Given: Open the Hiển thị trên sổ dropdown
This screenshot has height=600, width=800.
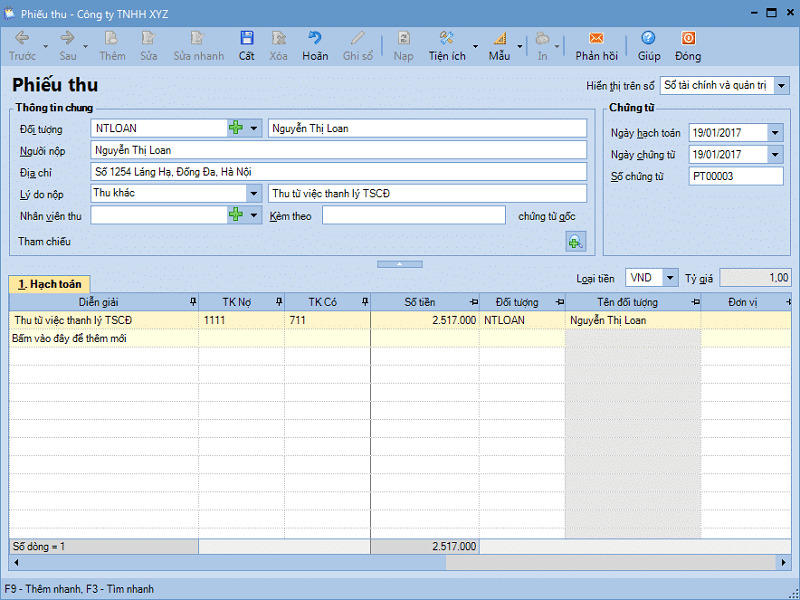Looking at the screenshot, I should [782, 86].
